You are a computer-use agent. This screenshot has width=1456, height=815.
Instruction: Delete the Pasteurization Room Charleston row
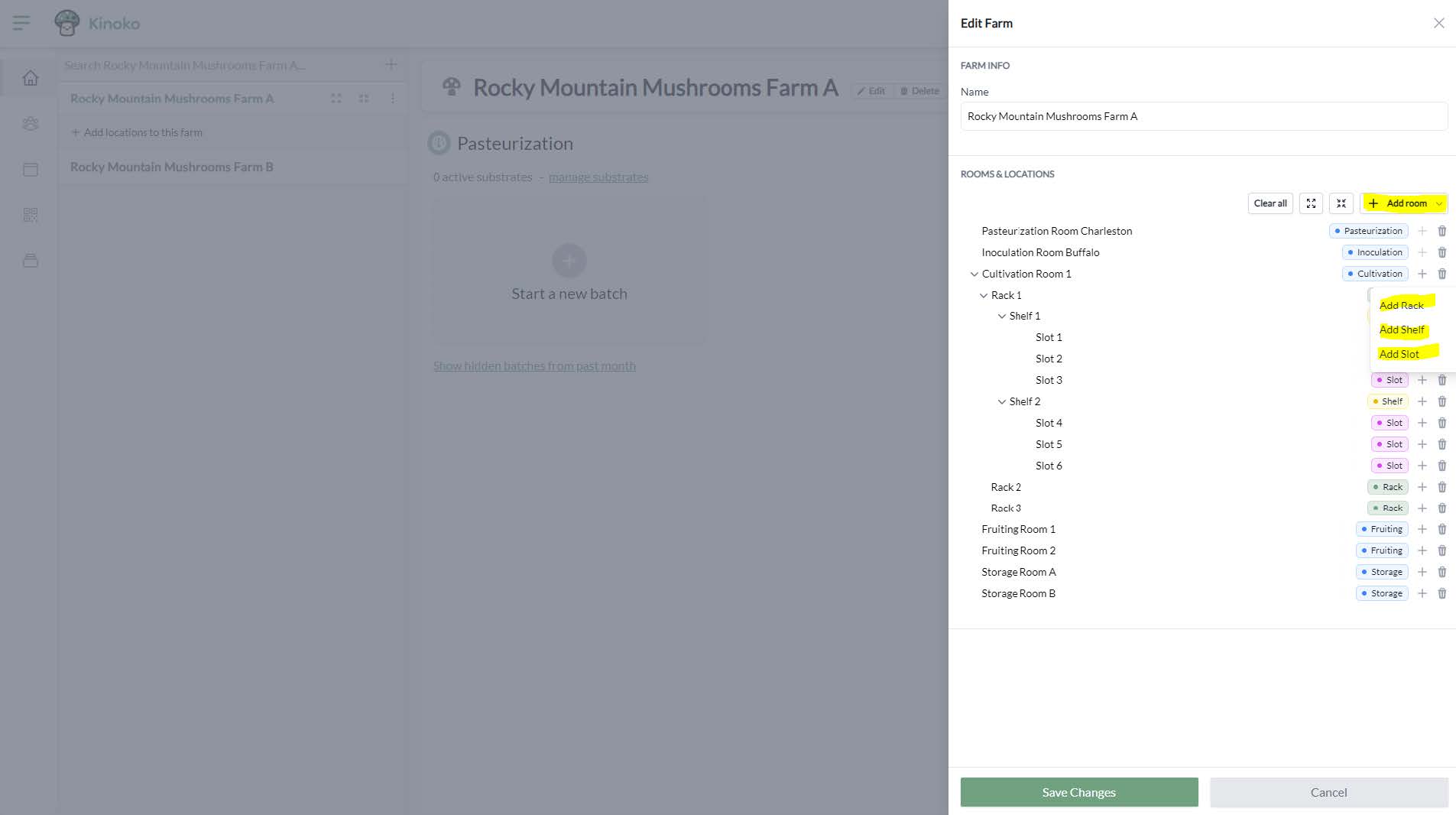(x=1441, y=231)
